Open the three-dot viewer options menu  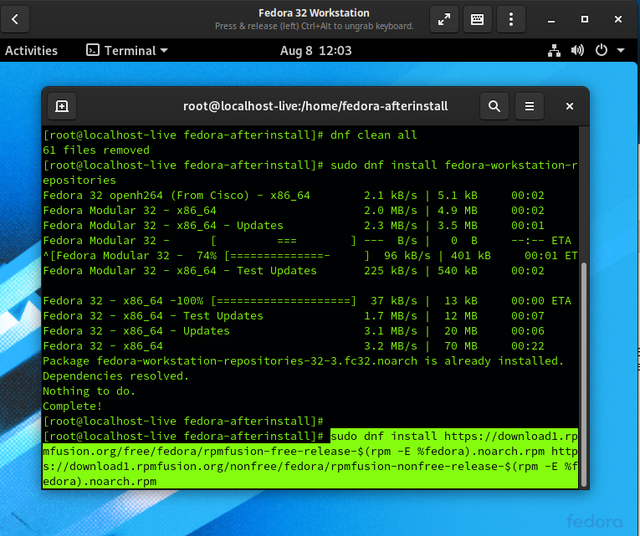coord(511,19)
